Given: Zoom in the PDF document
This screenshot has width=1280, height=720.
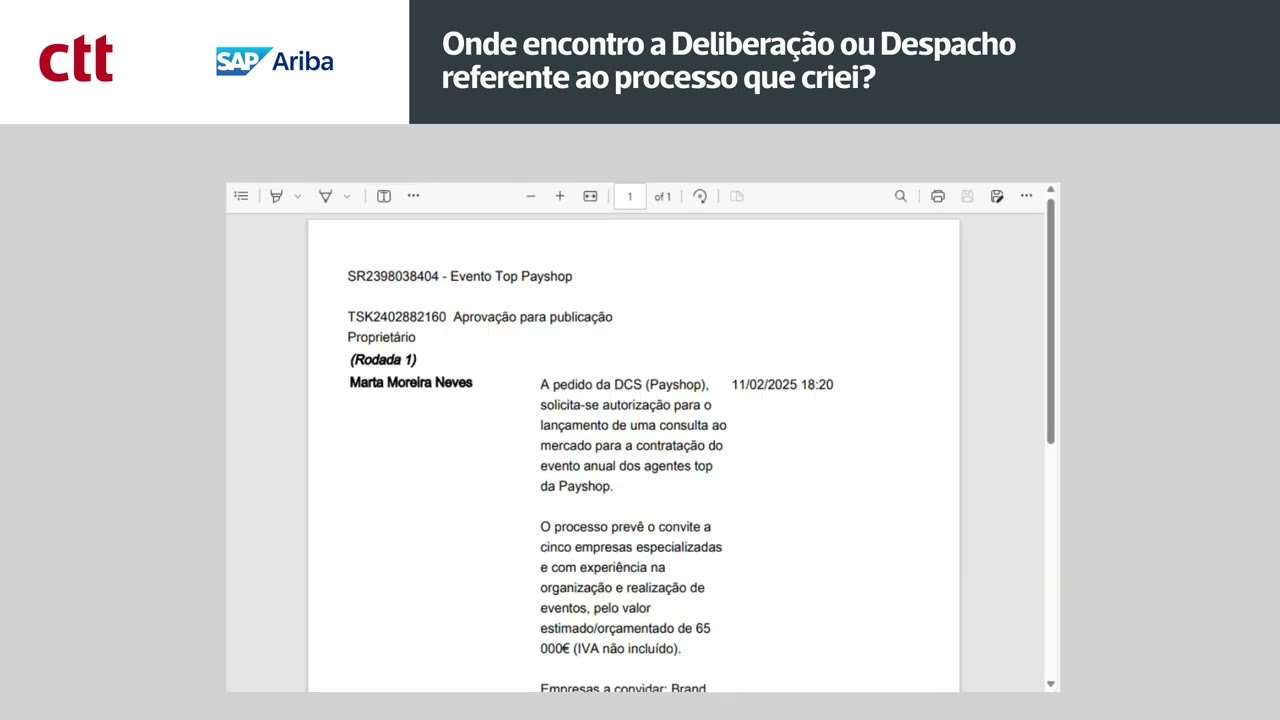Looking at the screenshot, I should 560,196.
